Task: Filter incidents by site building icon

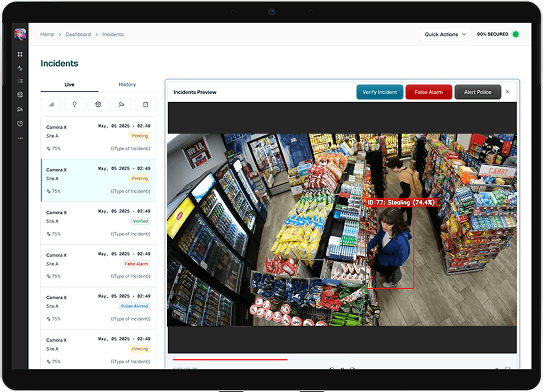Action: pyautogui.click(x=98, y=104)
